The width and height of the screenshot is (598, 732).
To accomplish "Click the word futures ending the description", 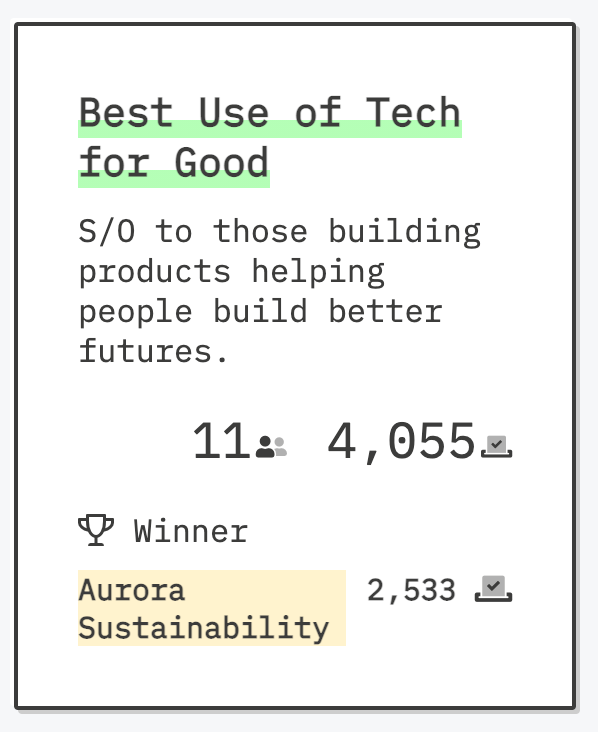I will (x=146, y=351).
